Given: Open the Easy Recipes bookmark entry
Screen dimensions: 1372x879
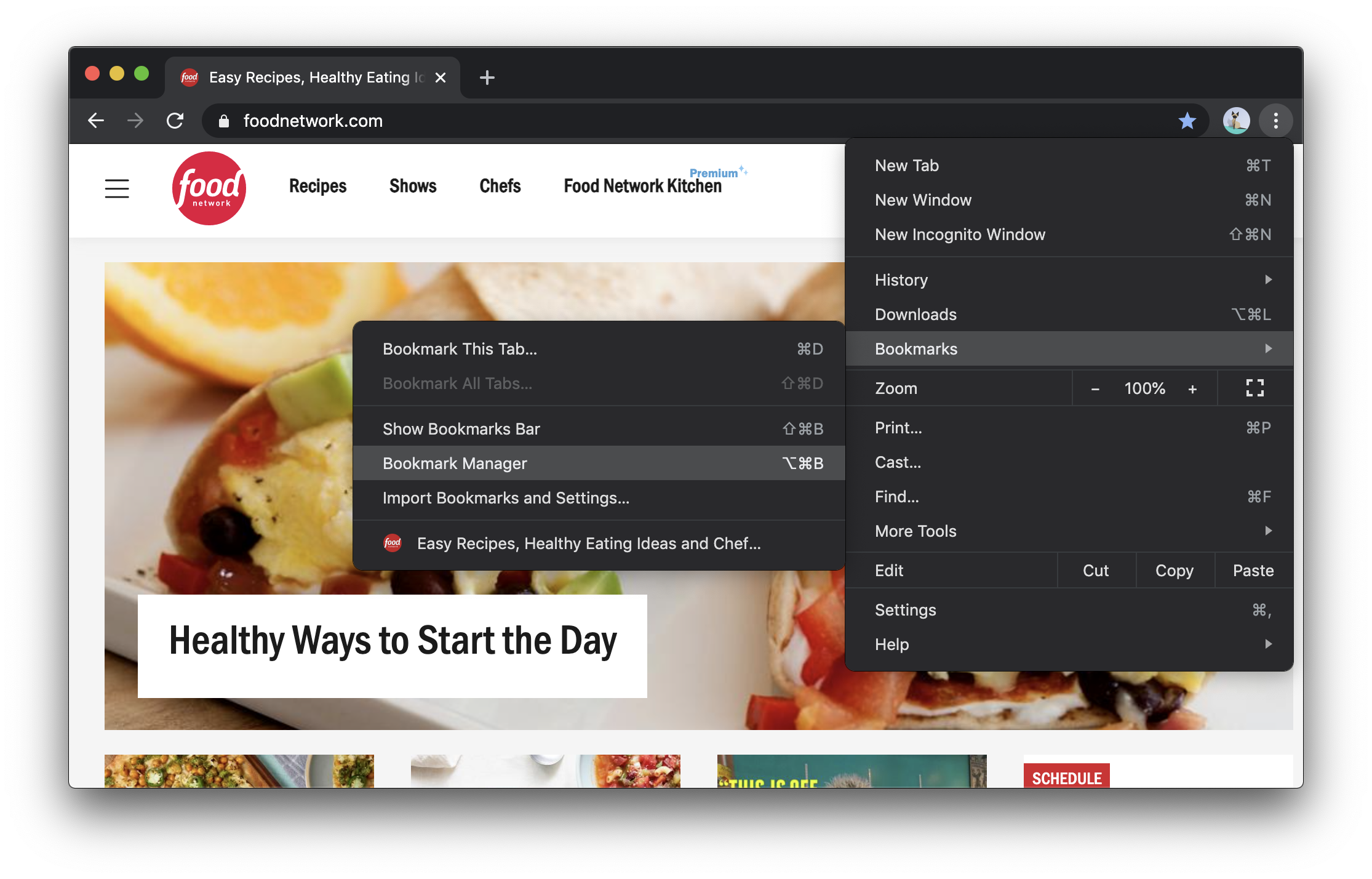Looking at the screenshot, I should coord(599,544).
